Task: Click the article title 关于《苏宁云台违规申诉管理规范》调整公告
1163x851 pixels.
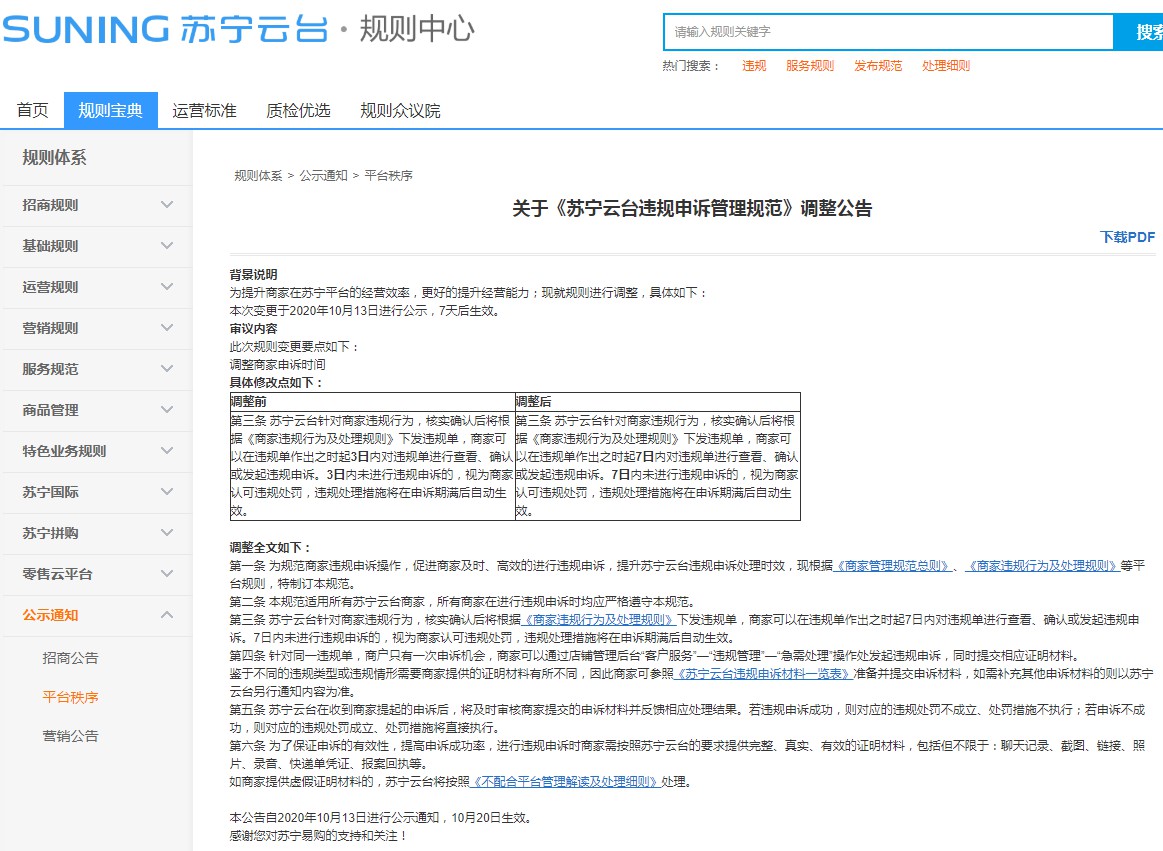Action: click(x=692, y=208)
